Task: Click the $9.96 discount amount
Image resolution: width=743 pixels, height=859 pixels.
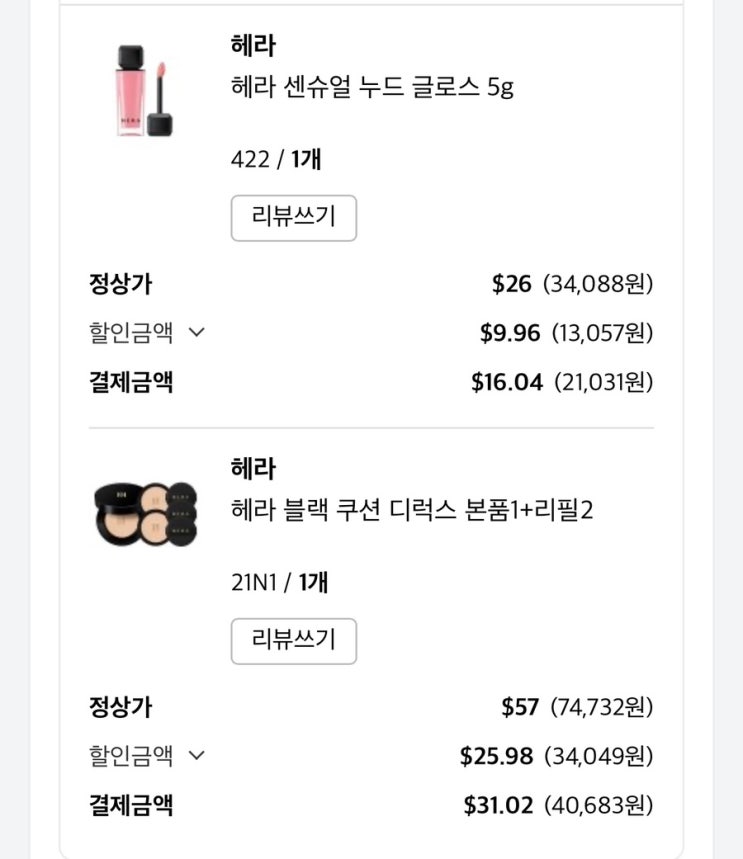Action: 509,333
